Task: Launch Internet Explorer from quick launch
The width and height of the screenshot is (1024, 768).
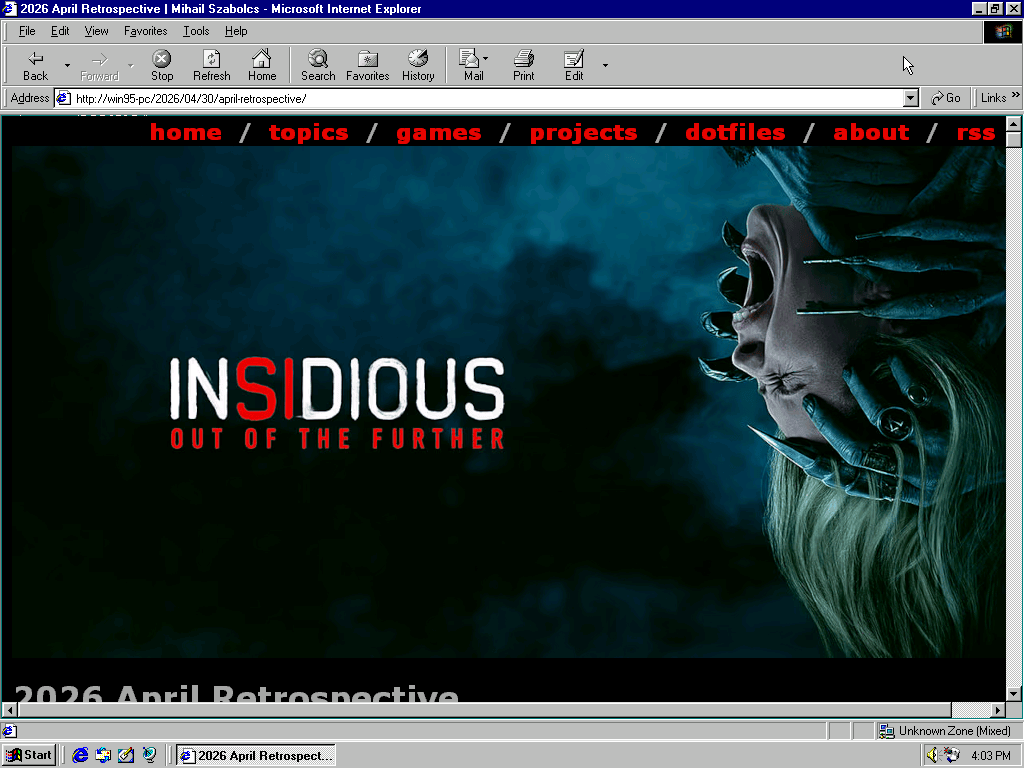Action: click(80, 756)
